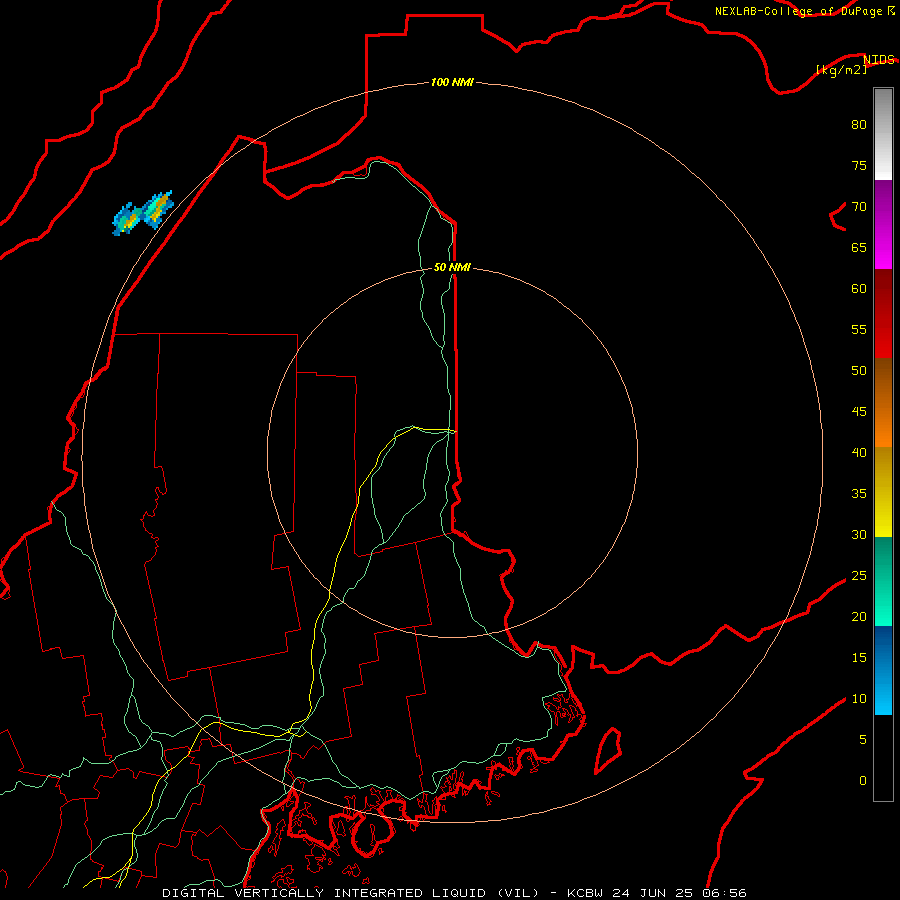Click the scale value 65
Viewport: 900px width, 900px height.
859,247
